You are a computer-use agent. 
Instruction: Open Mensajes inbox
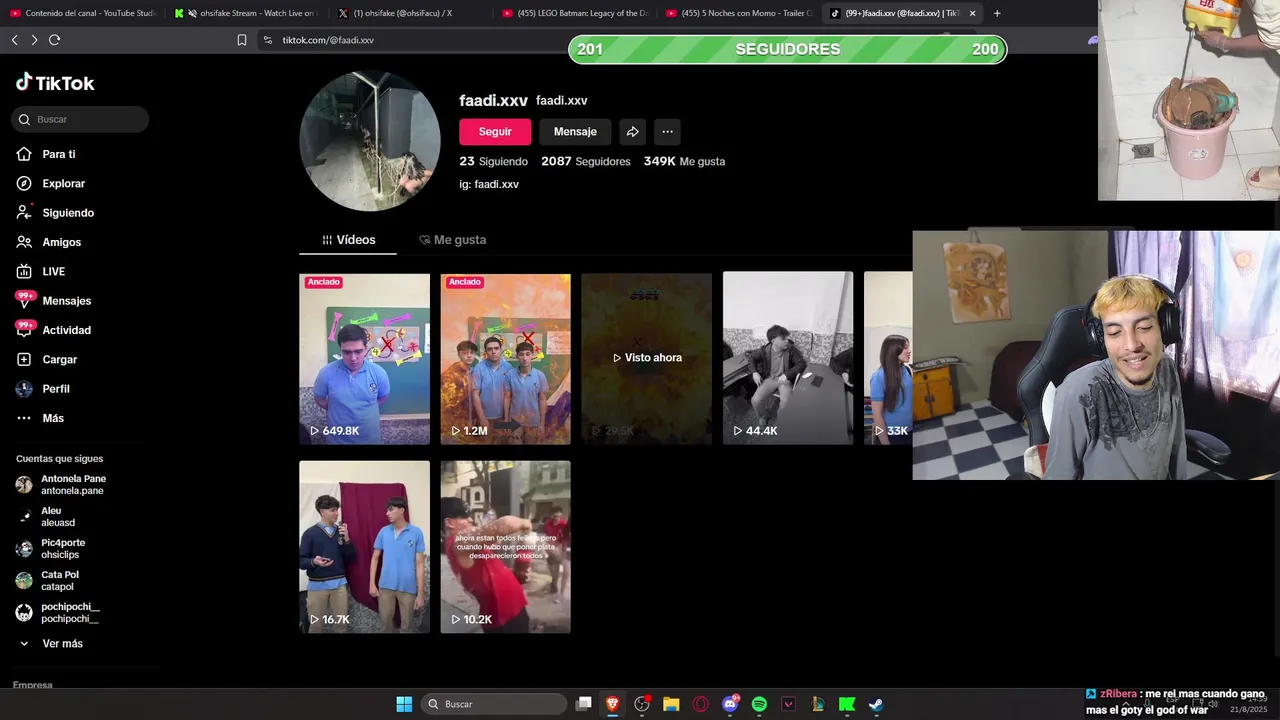pyautogui.click(x=54, y=301)
